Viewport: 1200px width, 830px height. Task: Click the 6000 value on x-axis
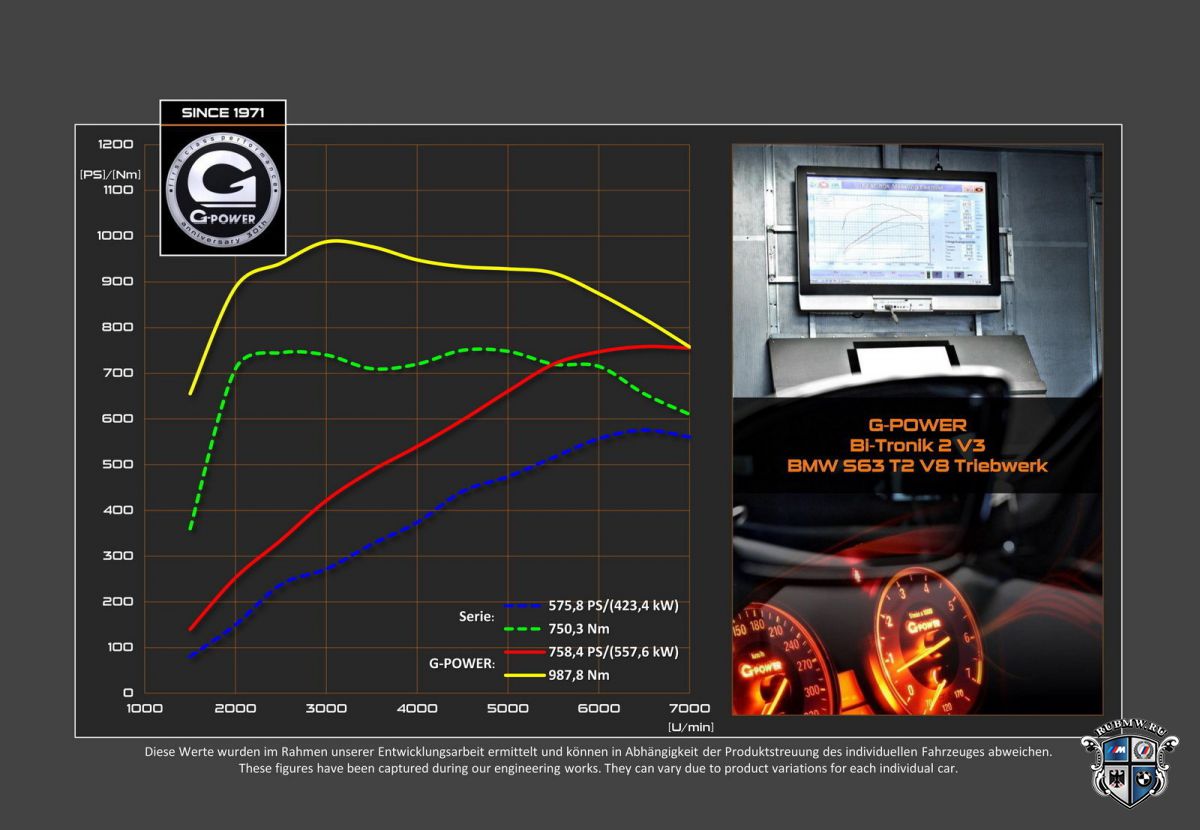tap(599, 708)
